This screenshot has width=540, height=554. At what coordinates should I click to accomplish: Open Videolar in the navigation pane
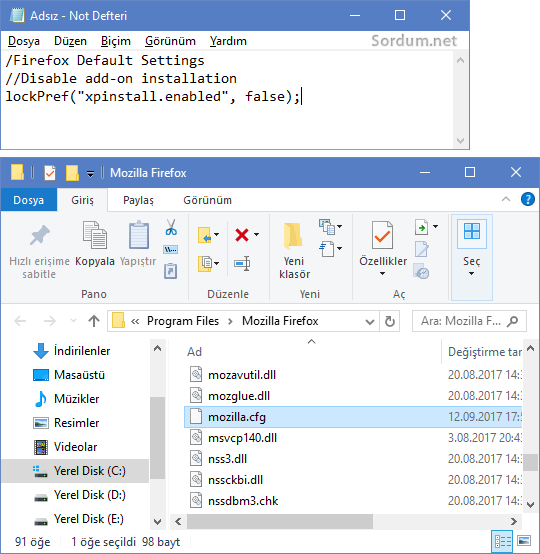pos(65,447)
